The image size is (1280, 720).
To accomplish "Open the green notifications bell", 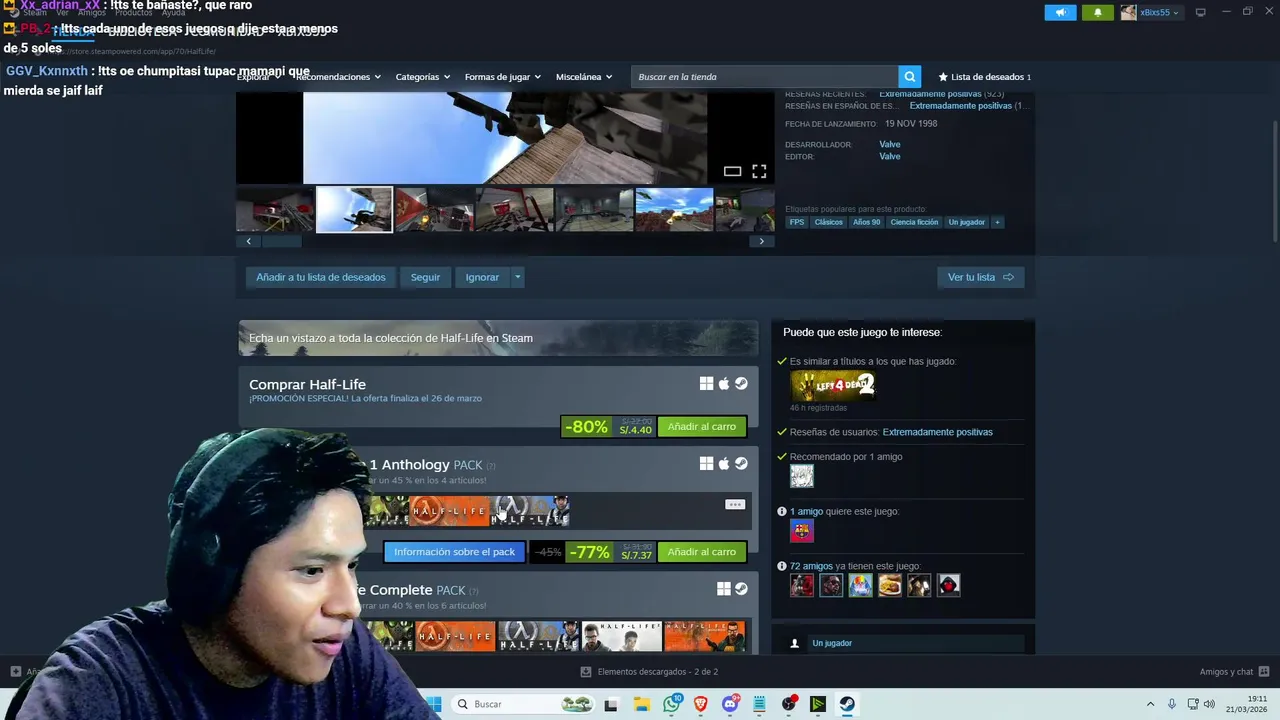I will (x=1097, y=12).
